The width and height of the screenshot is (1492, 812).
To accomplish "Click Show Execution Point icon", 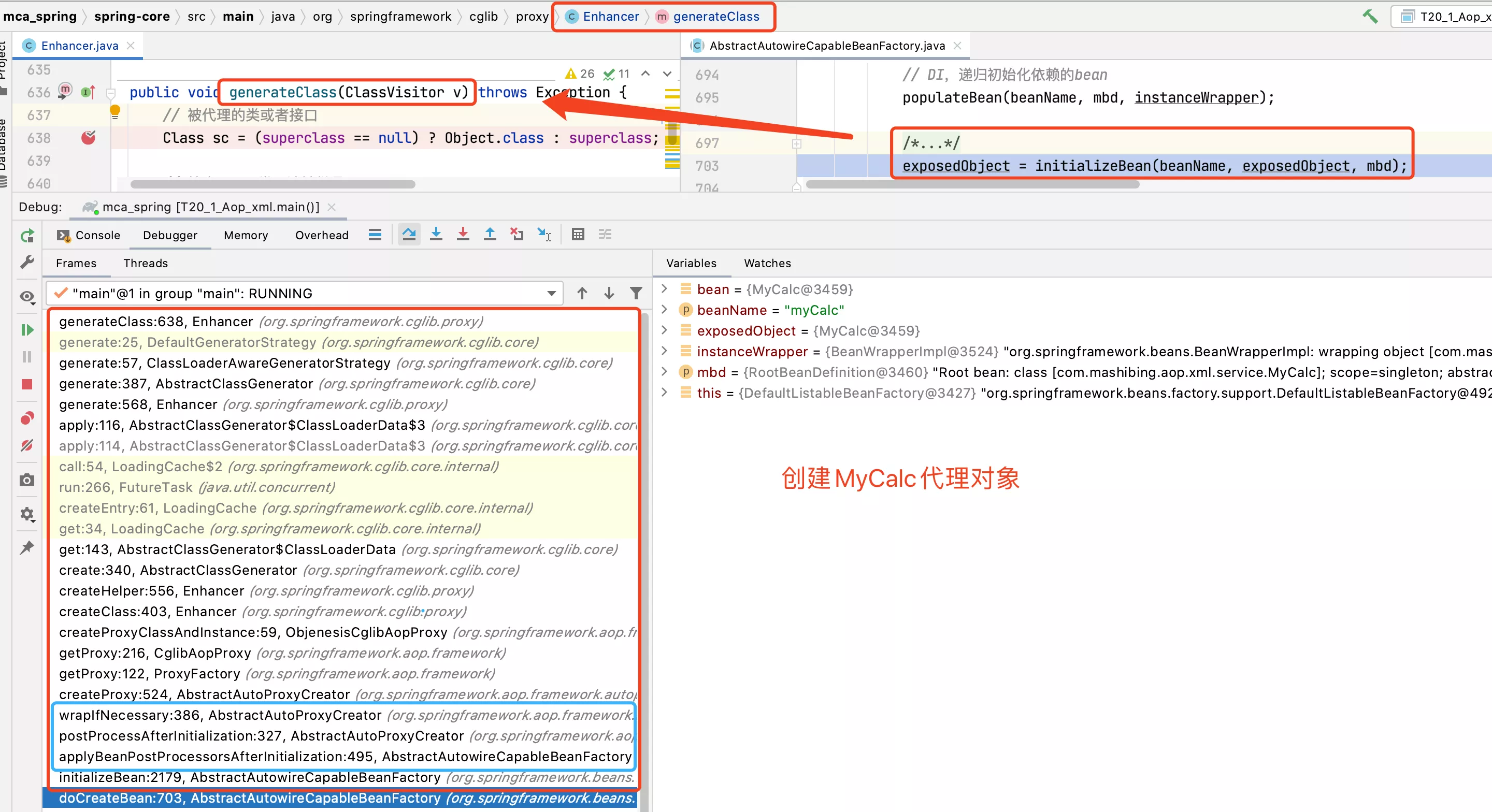I will point(375,235).
